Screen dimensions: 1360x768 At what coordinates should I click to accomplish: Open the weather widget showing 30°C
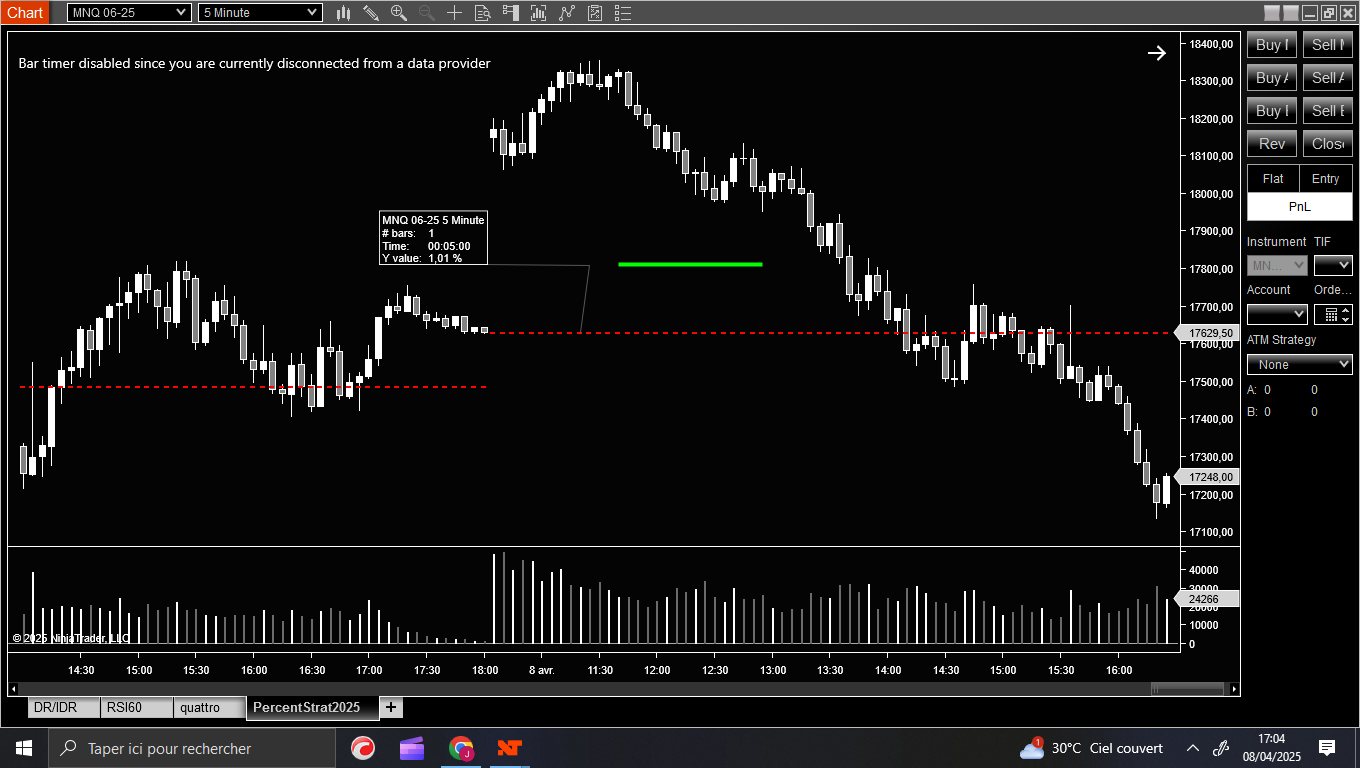click(x=1091, y=748)
